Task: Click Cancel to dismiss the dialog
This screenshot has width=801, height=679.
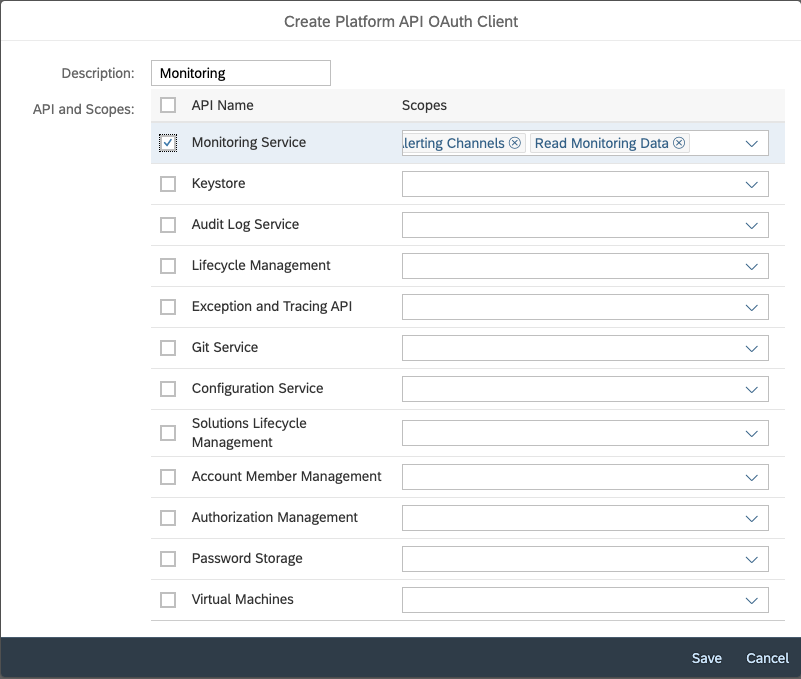Action: [766, 658]
